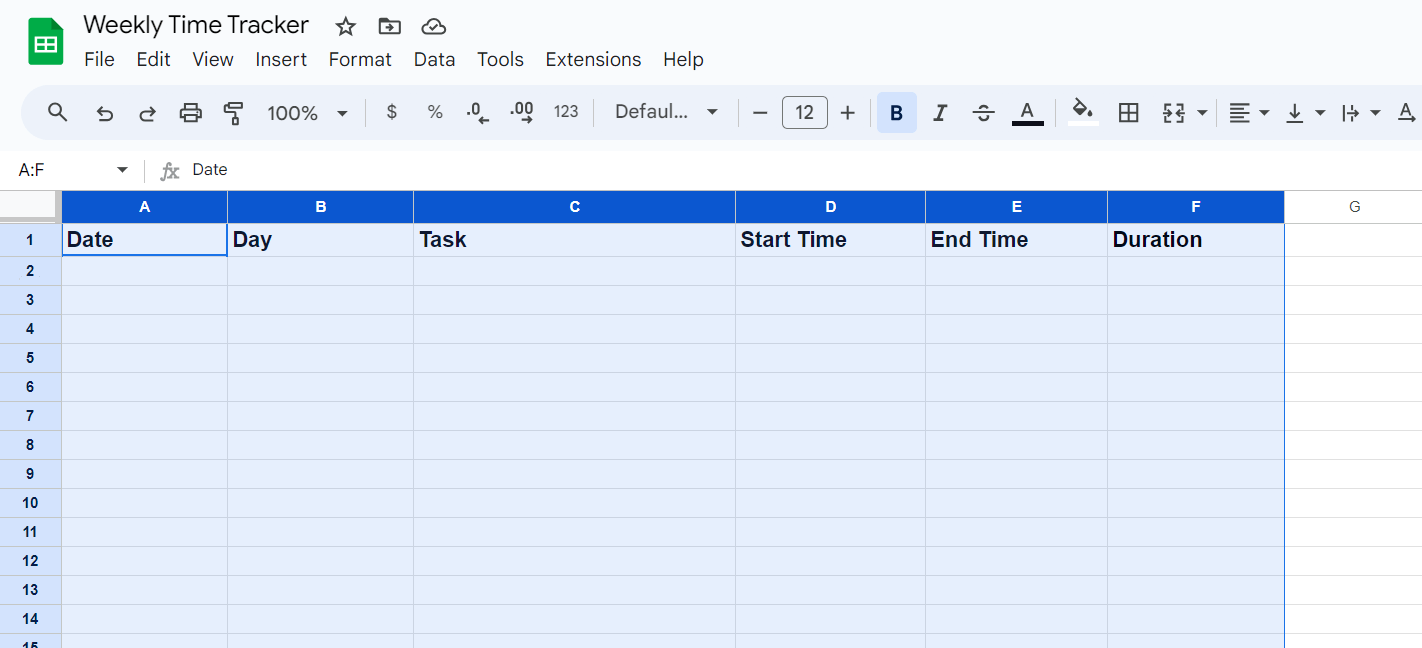Click the format as currency dollar icon
Image resolution: width=1422 pixels, height=648 pixels.
[x=392, y=112]
